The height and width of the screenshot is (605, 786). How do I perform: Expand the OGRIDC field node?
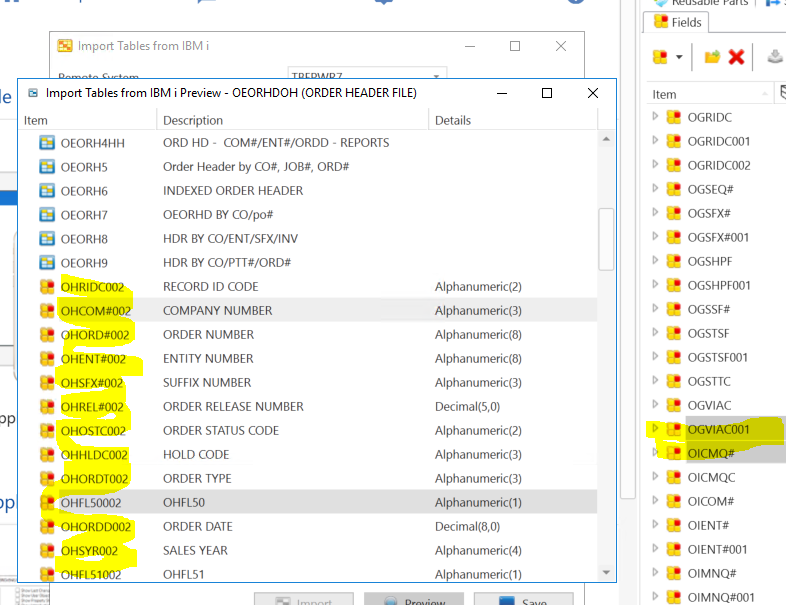click(x=655, y=117)
